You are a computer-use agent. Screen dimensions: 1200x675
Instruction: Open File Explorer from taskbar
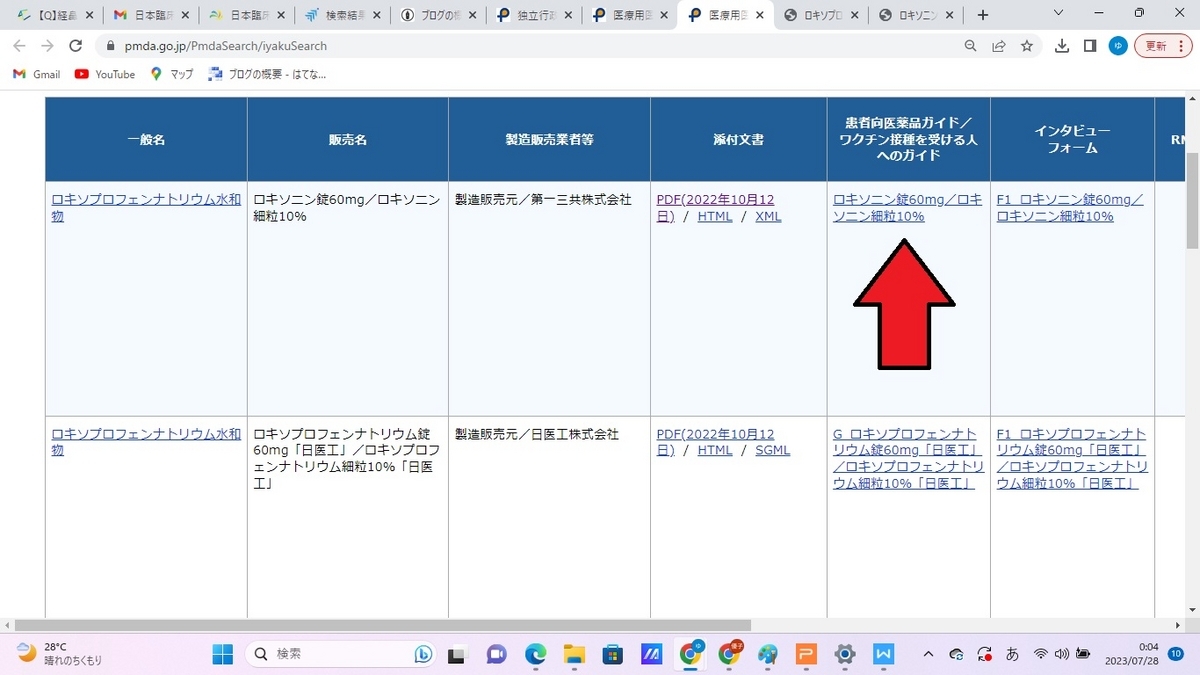(574, 654)
